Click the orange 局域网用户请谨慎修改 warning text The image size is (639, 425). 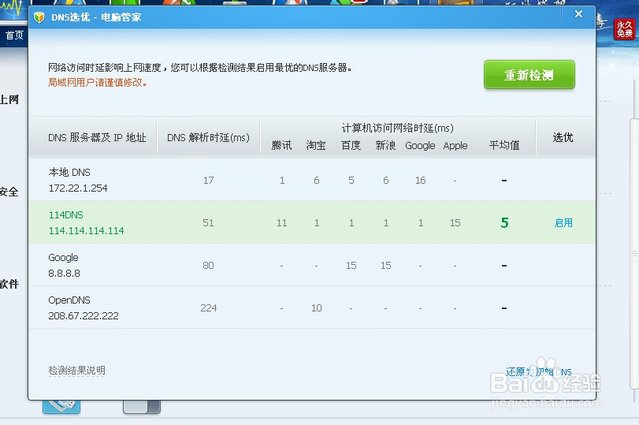pos(97,83)
